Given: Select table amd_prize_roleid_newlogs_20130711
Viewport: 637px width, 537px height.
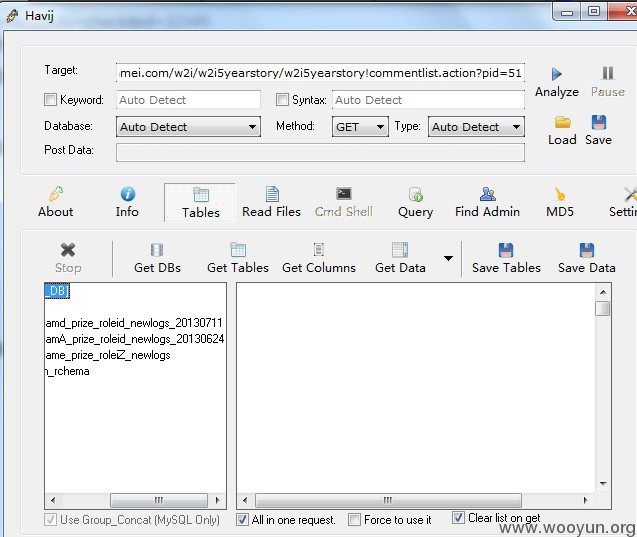Looking at the screenshot, I should point(134,323).
